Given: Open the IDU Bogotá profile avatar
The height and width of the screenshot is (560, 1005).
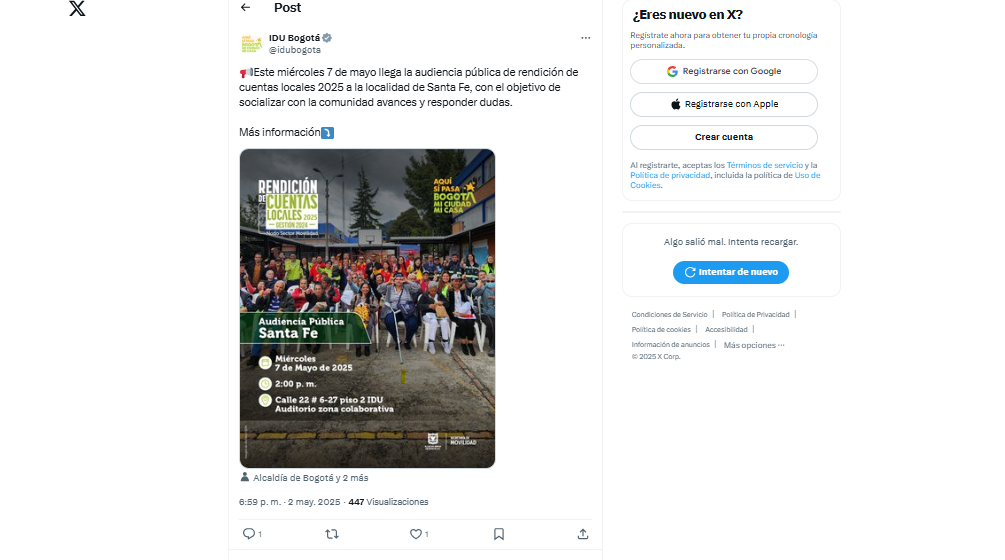Looking at the screenshot, I should 251,44.
